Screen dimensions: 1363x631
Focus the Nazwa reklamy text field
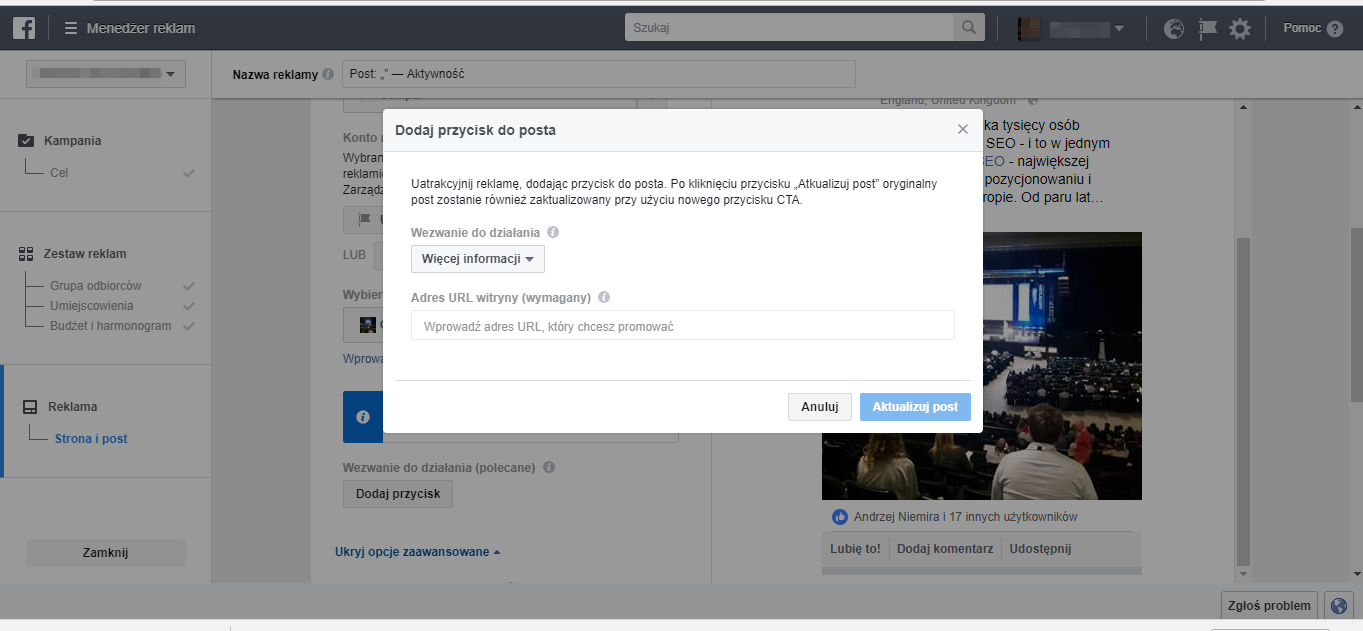599,74
